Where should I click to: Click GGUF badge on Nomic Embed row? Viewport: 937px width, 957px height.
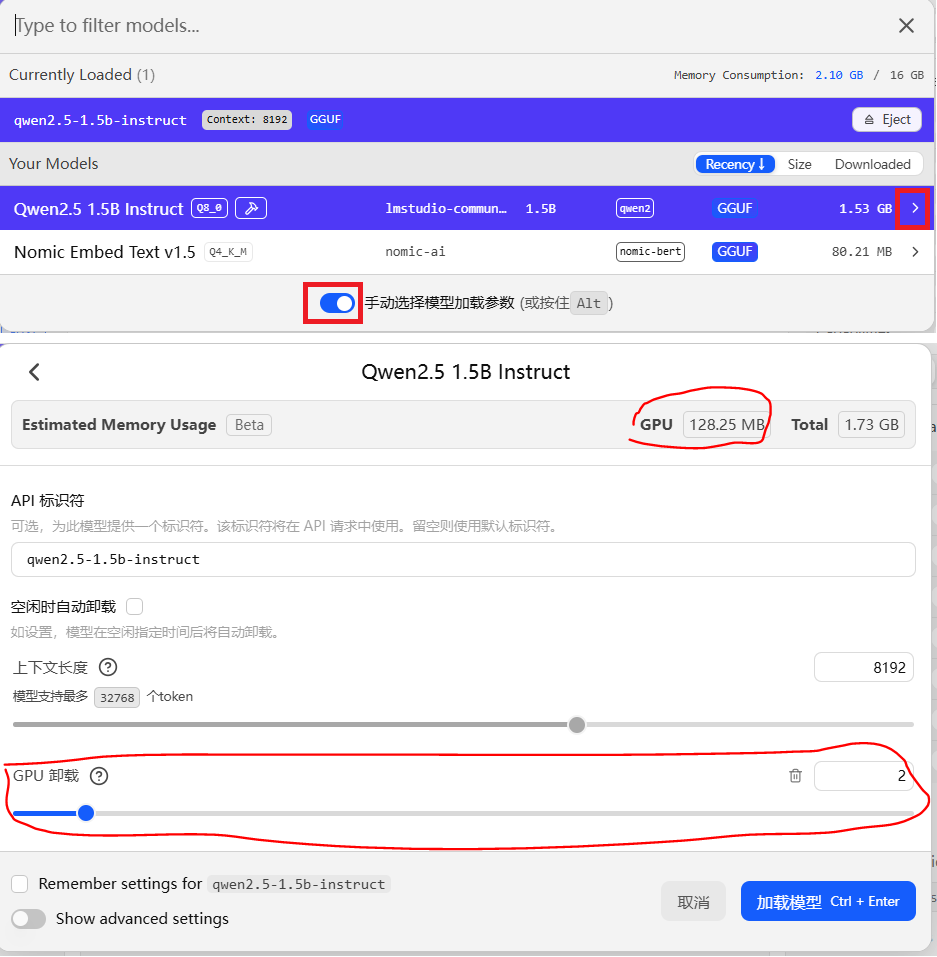[x=734, y=251]
